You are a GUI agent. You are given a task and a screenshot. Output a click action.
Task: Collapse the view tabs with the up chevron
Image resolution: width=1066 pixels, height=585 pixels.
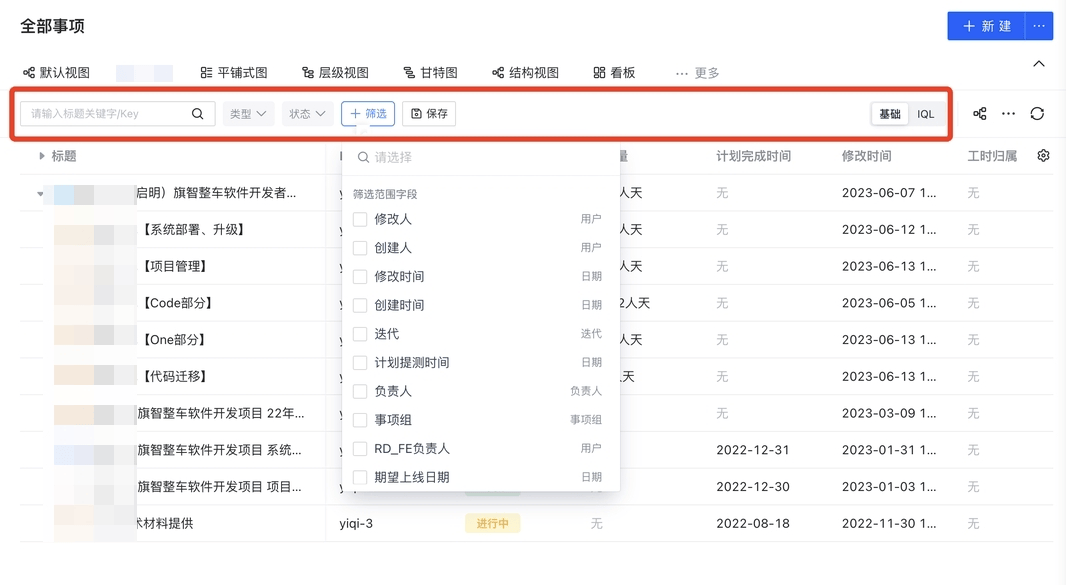coord(1038,64)
